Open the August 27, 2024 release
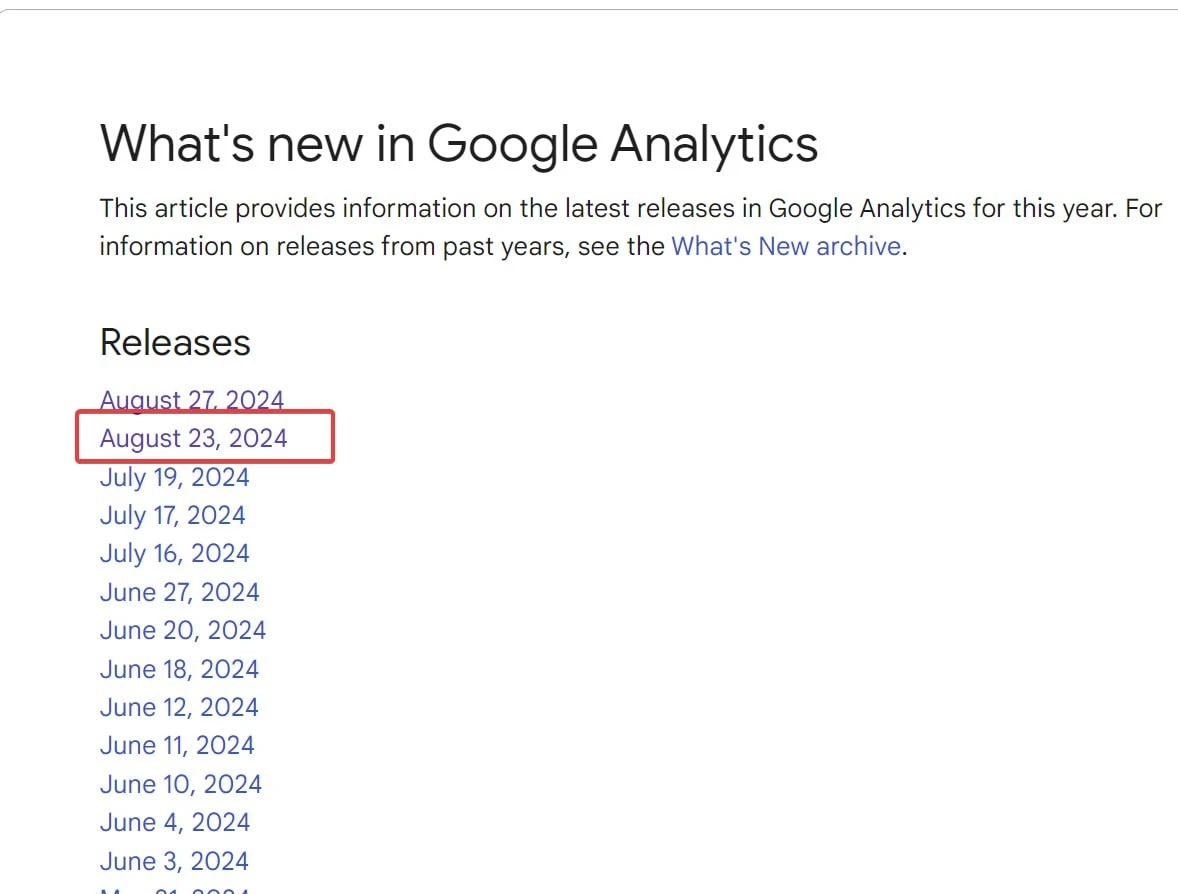 (192, 400)
